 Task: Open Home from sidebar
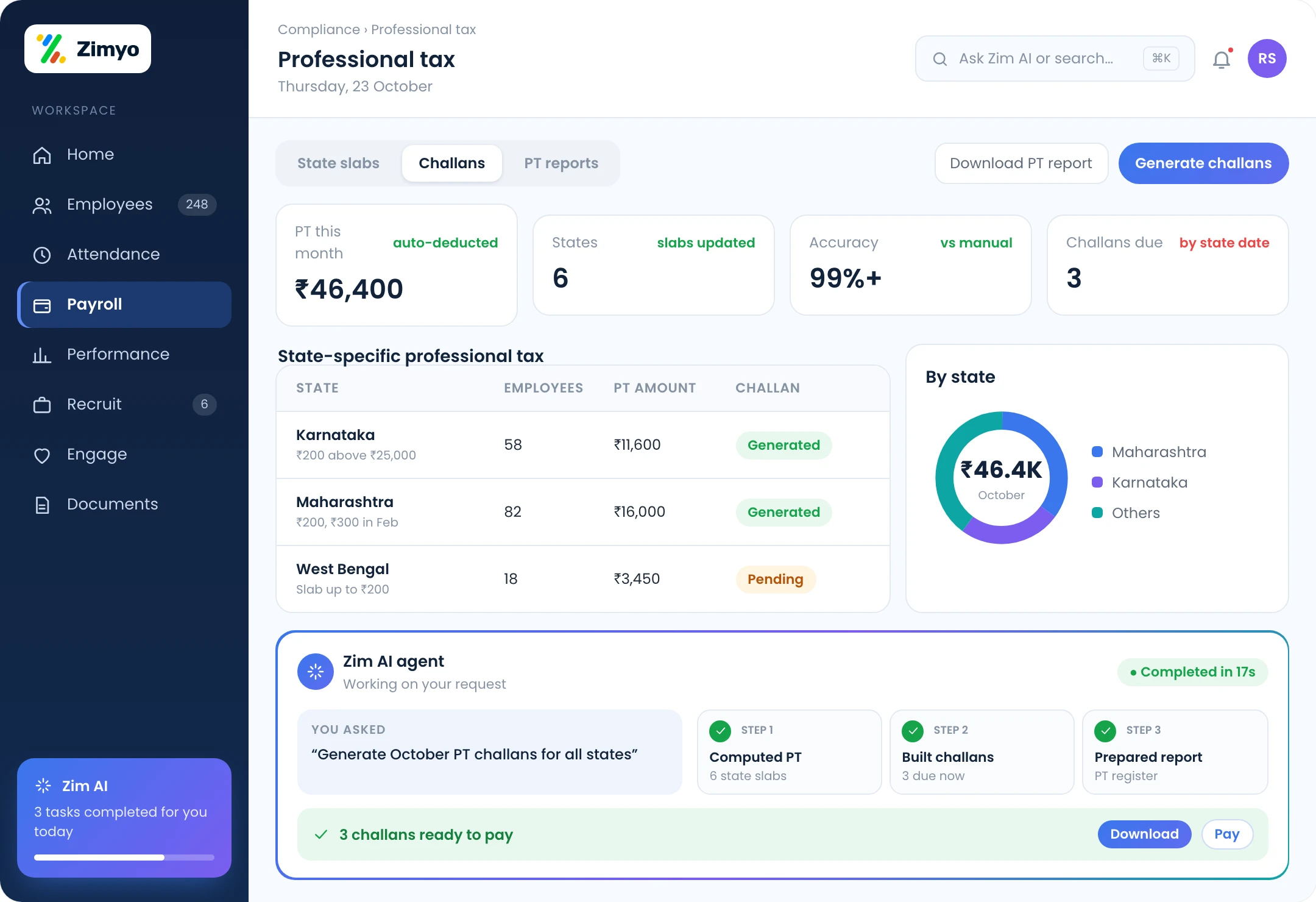tap(124, 154)
